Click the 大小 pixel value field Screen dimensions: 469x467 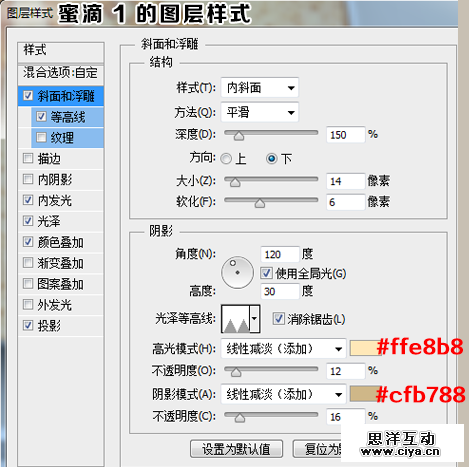tap(345, 181)
